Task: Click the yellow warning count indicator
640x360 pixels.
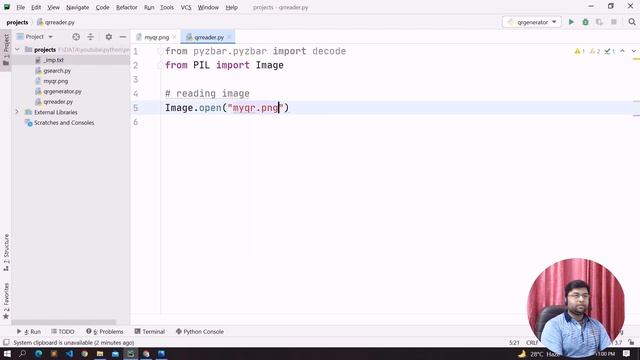Action: tap(580, 51)
